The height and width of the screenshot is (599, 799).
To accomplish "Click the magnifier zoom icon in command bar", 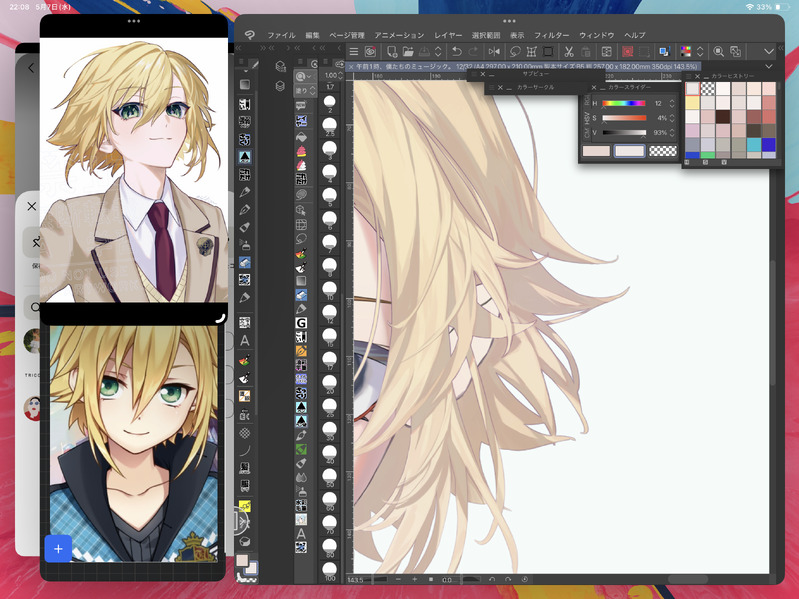I will click(718, 51).
